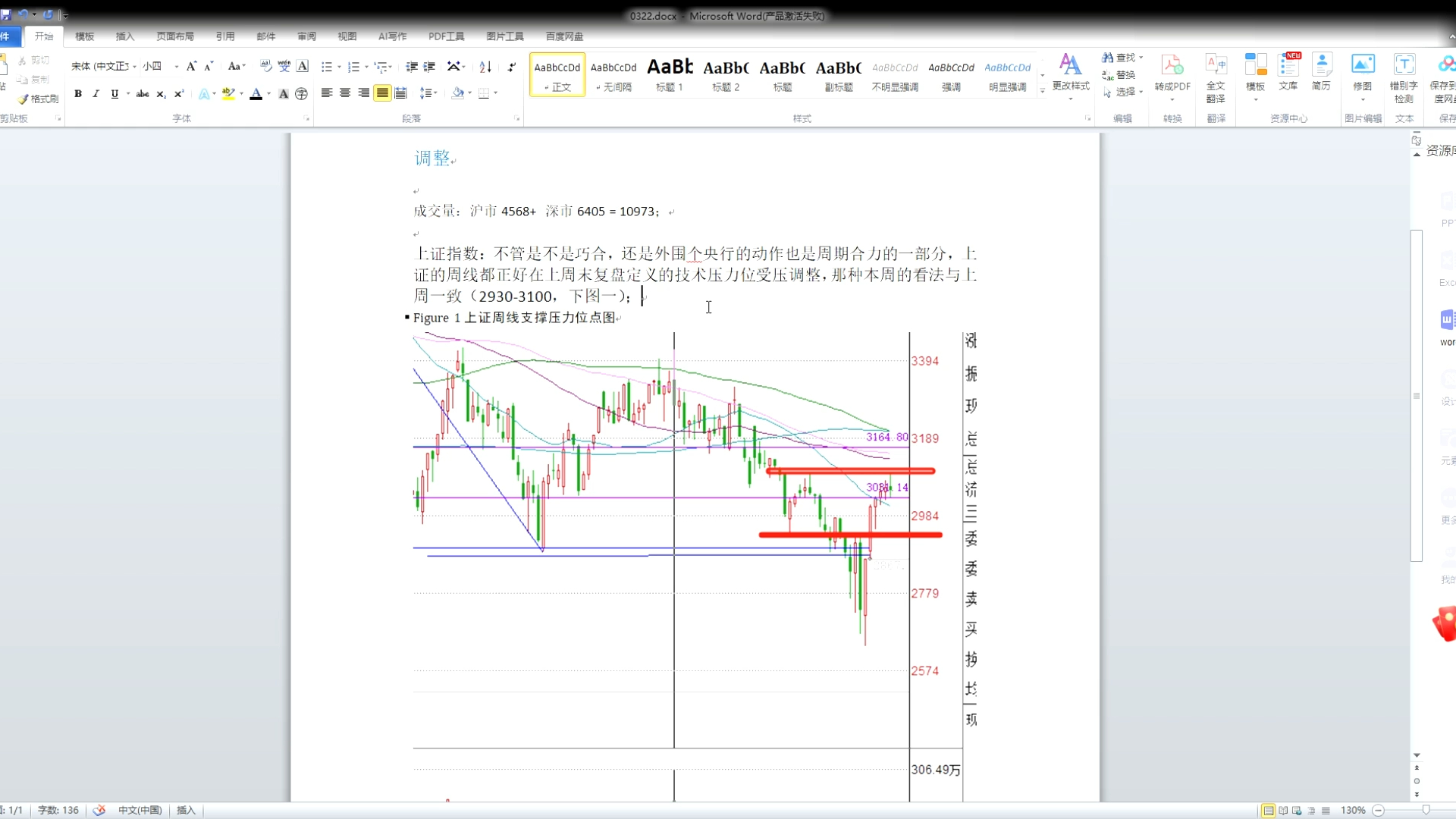
Task: Open the 插入 ribbon tab
Action: 125,36
